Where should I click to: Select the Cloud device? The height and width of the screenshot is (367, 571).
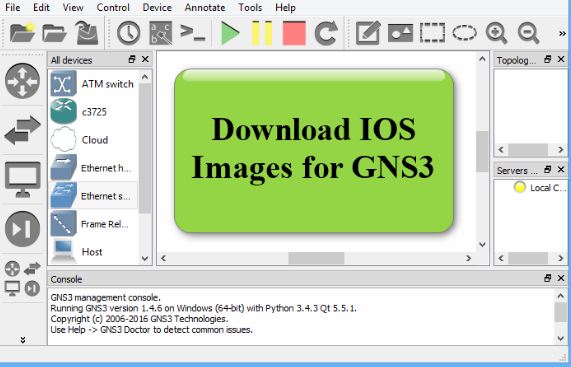point(93,140)
